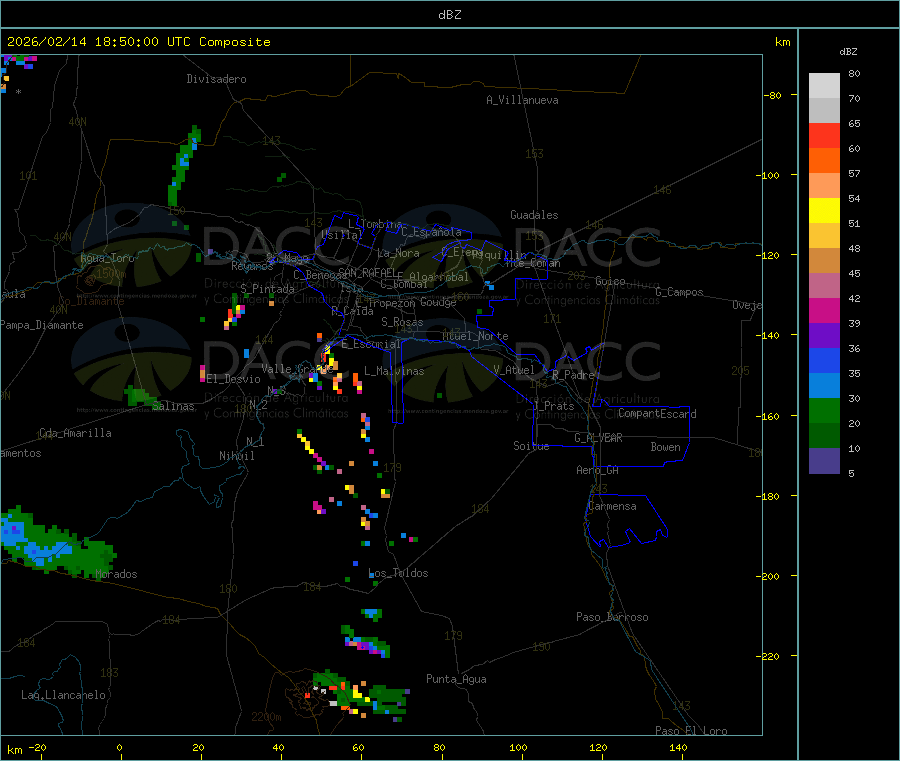The width and height of the screenshot is (900, 761).
Task: Click the dBZ heading above the legend
Action: [x=848, y=52]
